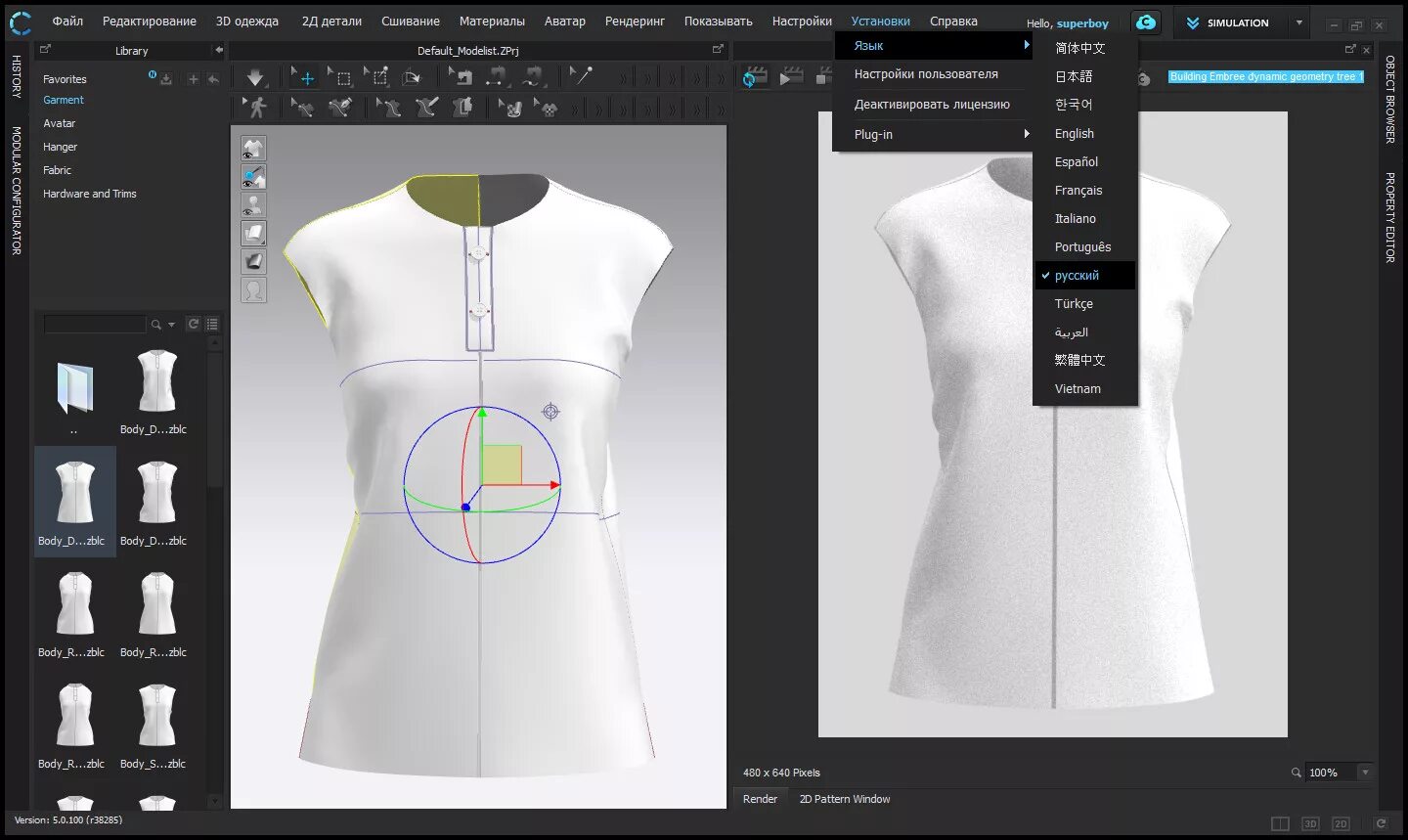Open the Fabric library category
The image size is (1408, 840).
(x=57, y=170)
